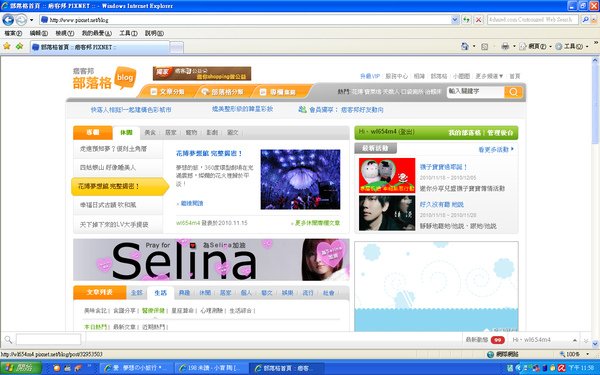Open a new blank browser tab
The image size is (600, 375).
pyautogui.click(x=176, y=47)
